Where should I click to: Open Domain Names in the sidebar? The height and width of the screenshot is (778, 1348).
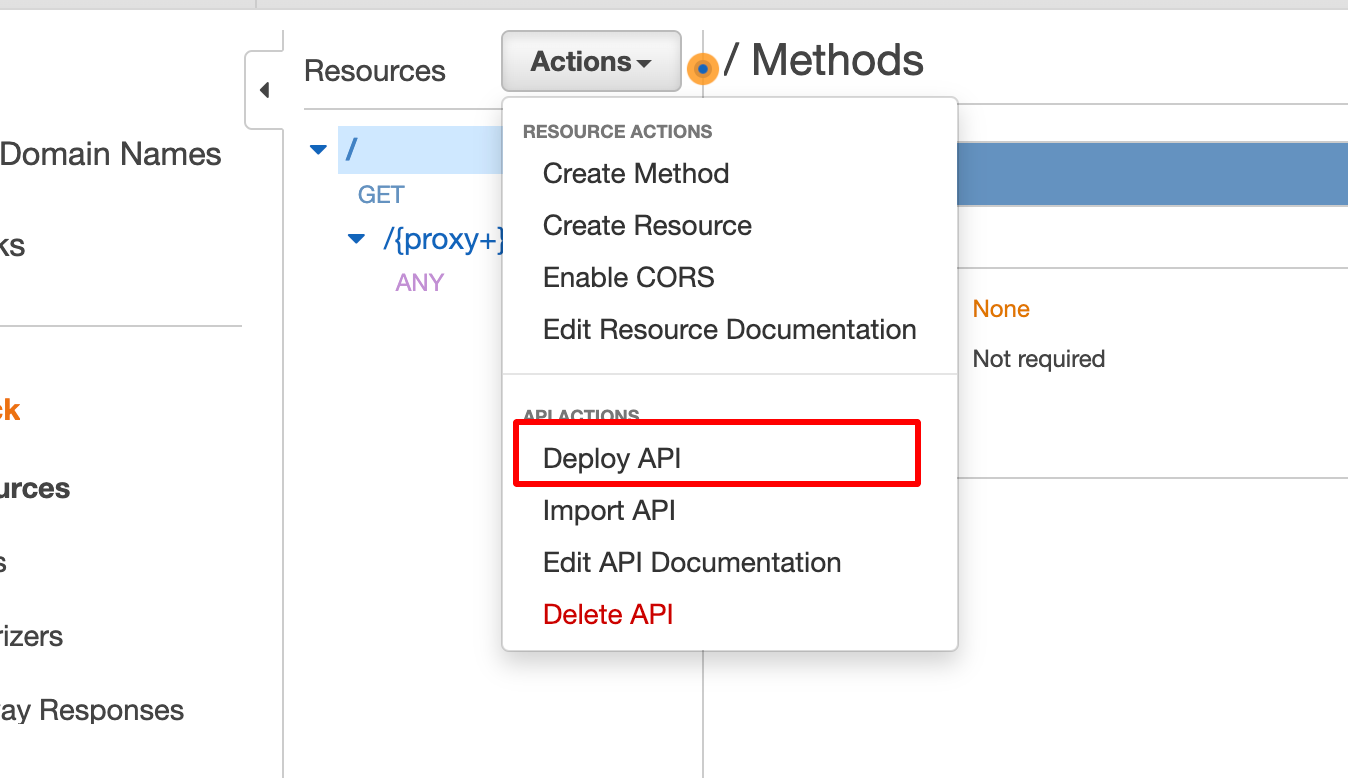pyautogui.click(x=110, y=155)
